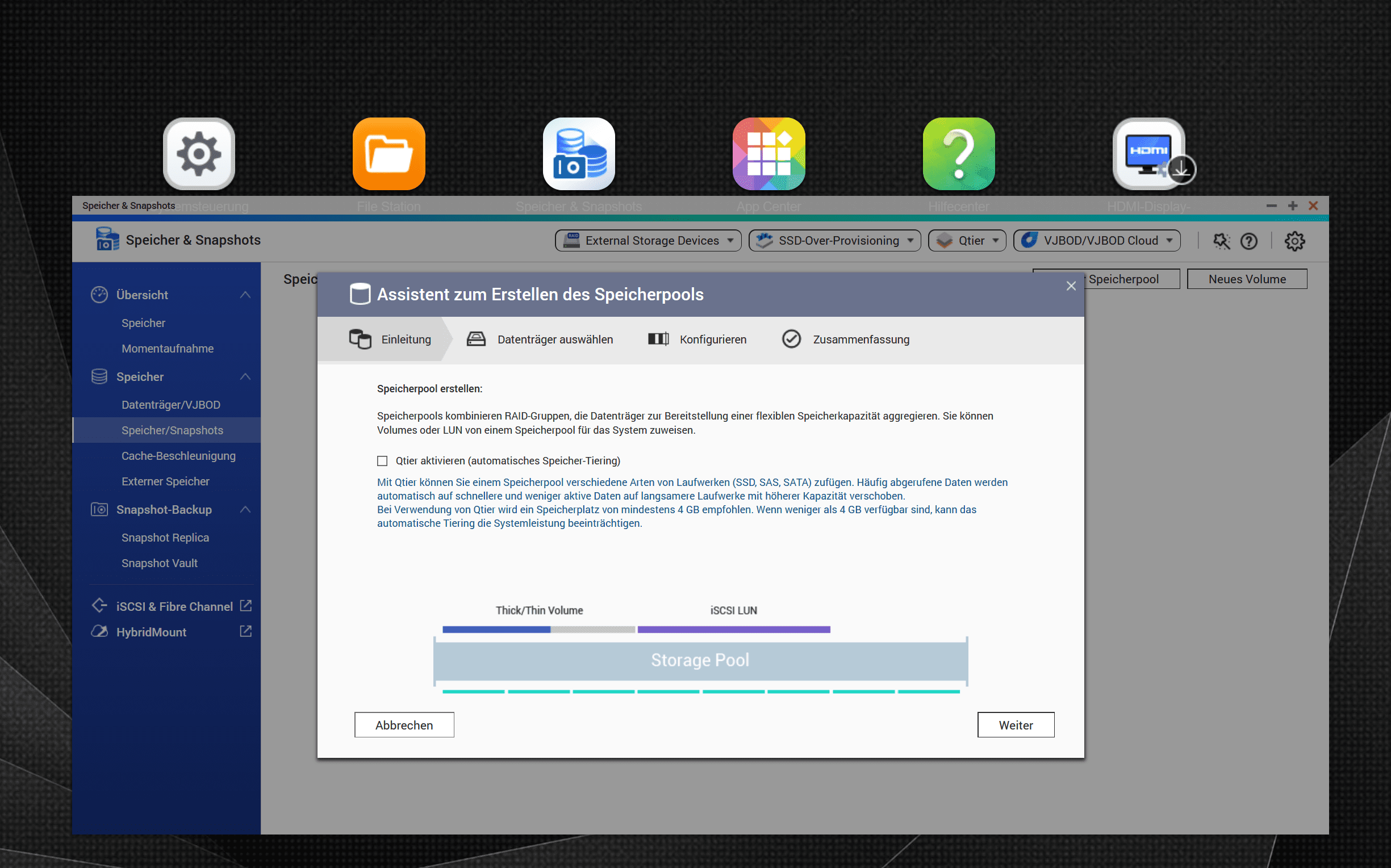Screen dimensions: 1391x868
Task: Select Speicher under Übersicht in sidebar
Action: pos(144,323)
